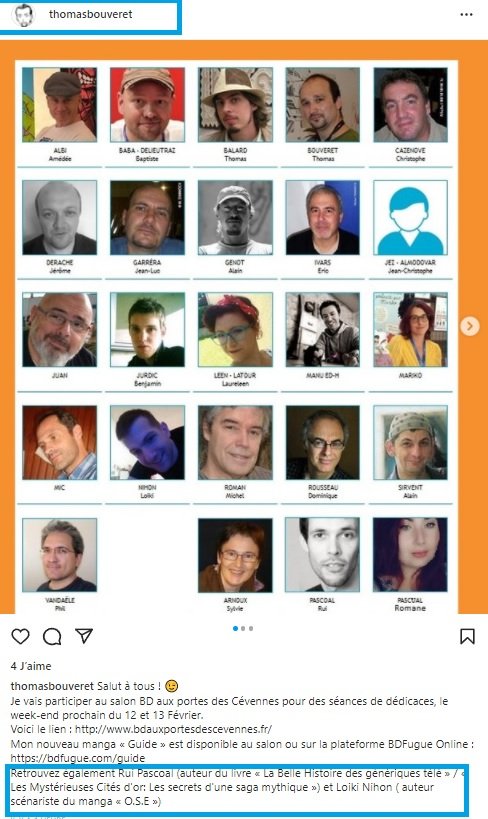Like the post with the heart icon

(20, 636)
